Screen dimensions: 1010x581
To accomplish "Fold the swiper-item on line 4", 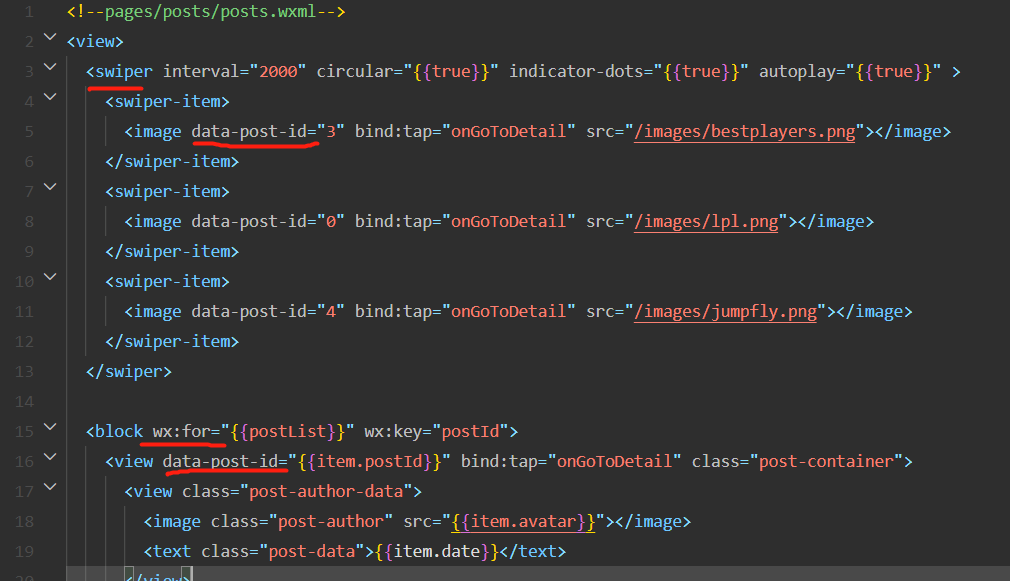I will click(50, 97).
